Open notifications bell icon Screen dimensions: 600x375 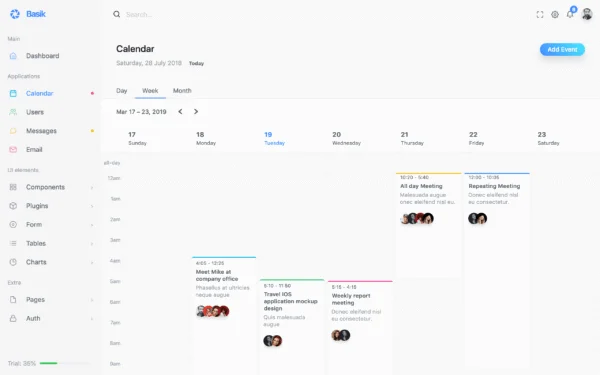click(570, 15)
